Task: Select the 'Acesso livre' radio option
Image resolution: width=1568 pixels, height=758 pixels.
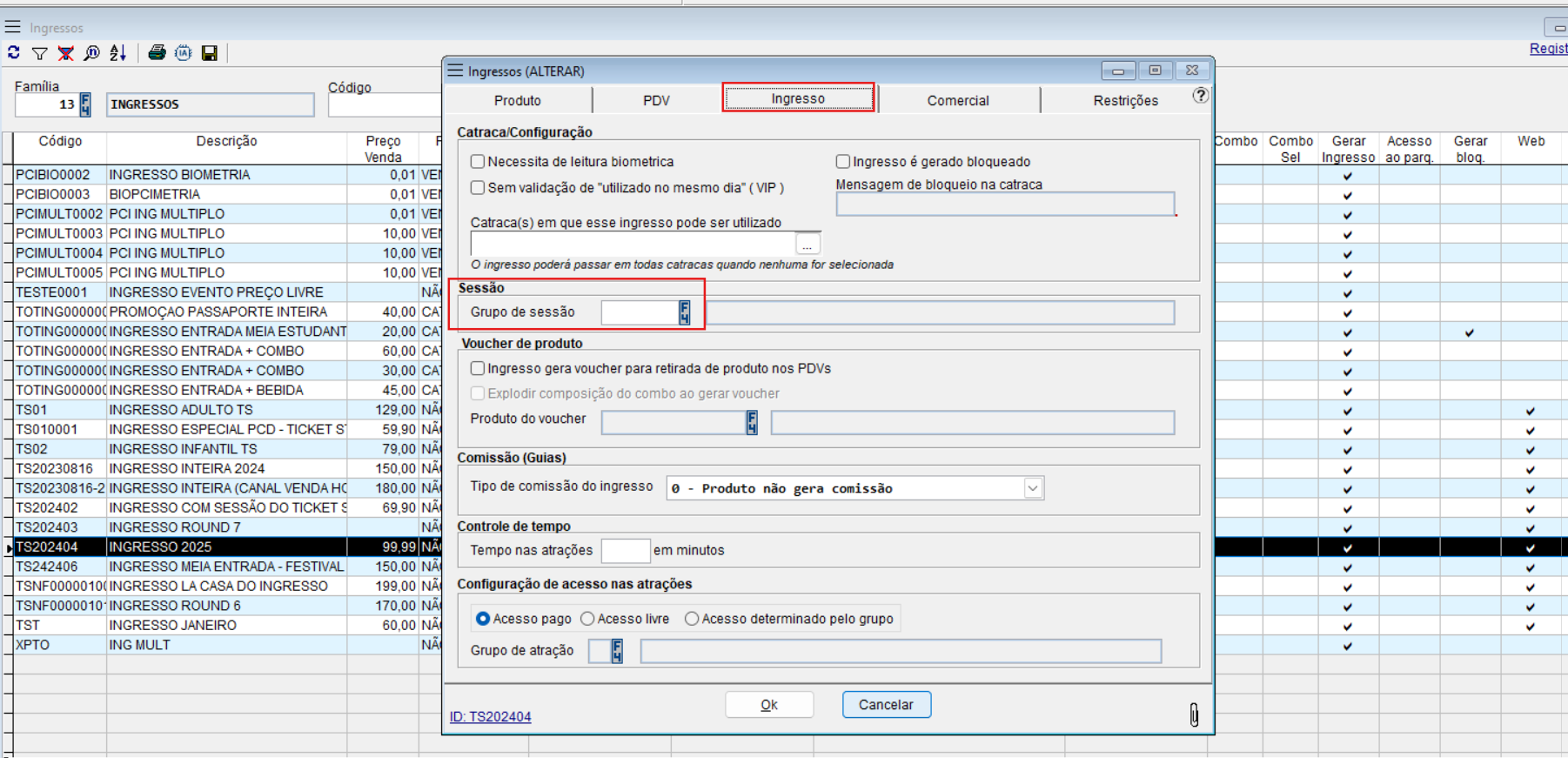Action: 587,619
